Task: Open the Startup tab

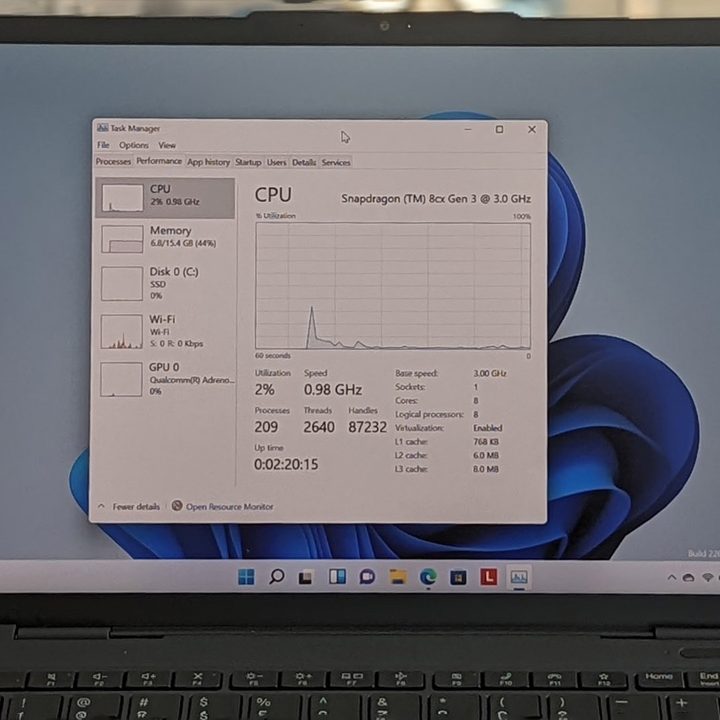Action: coord(248,162)
